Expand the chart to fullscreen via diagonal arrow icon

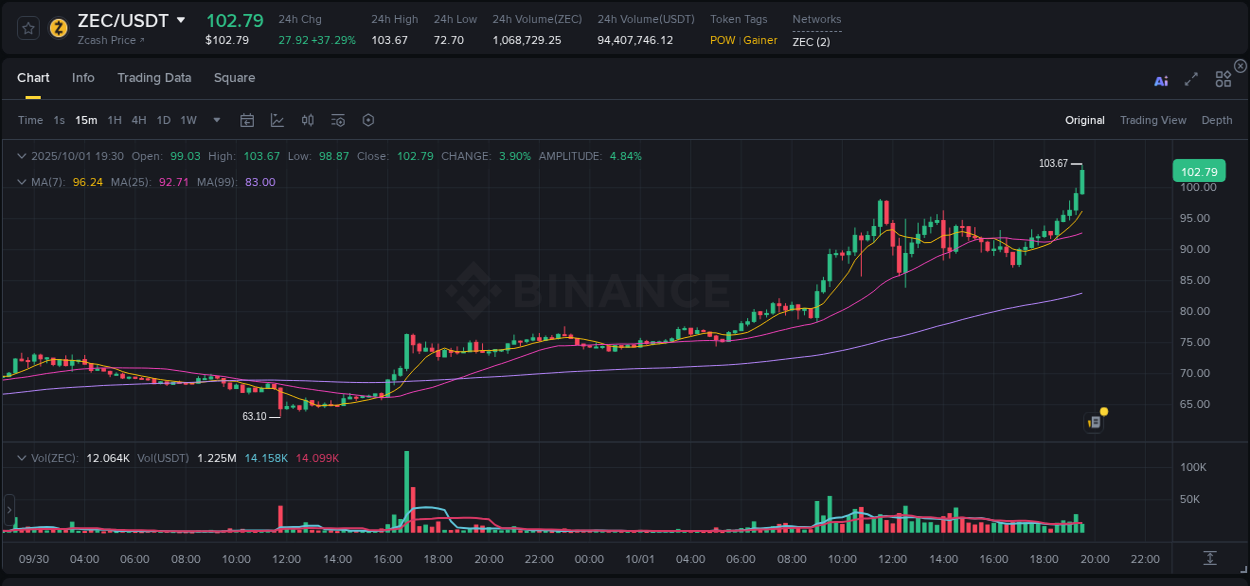(1191, 79)
